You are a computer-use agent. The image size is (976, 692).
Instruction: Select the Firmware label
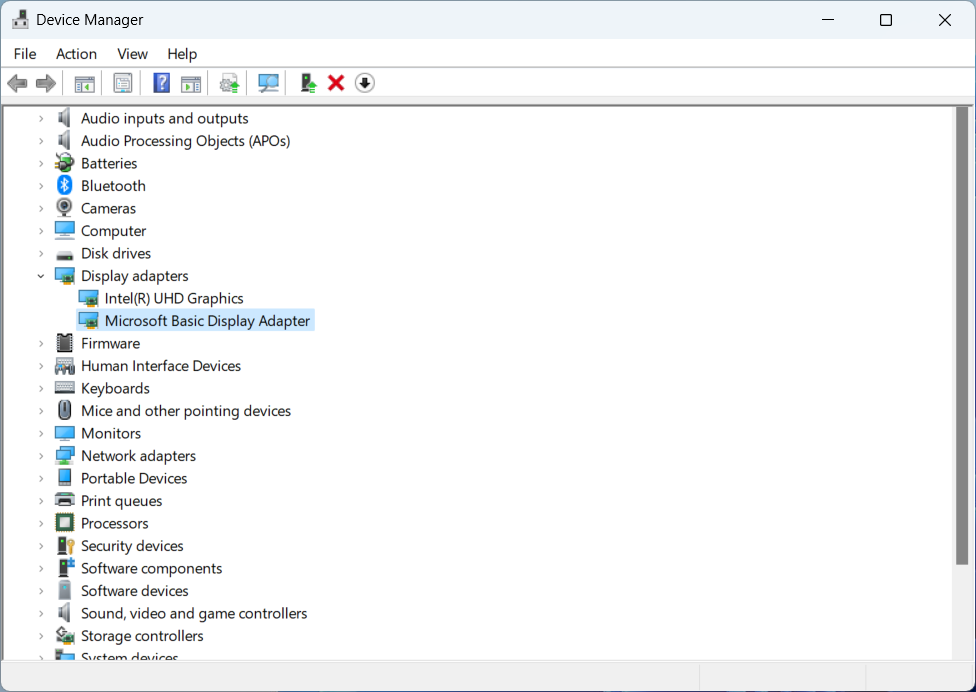110,343
